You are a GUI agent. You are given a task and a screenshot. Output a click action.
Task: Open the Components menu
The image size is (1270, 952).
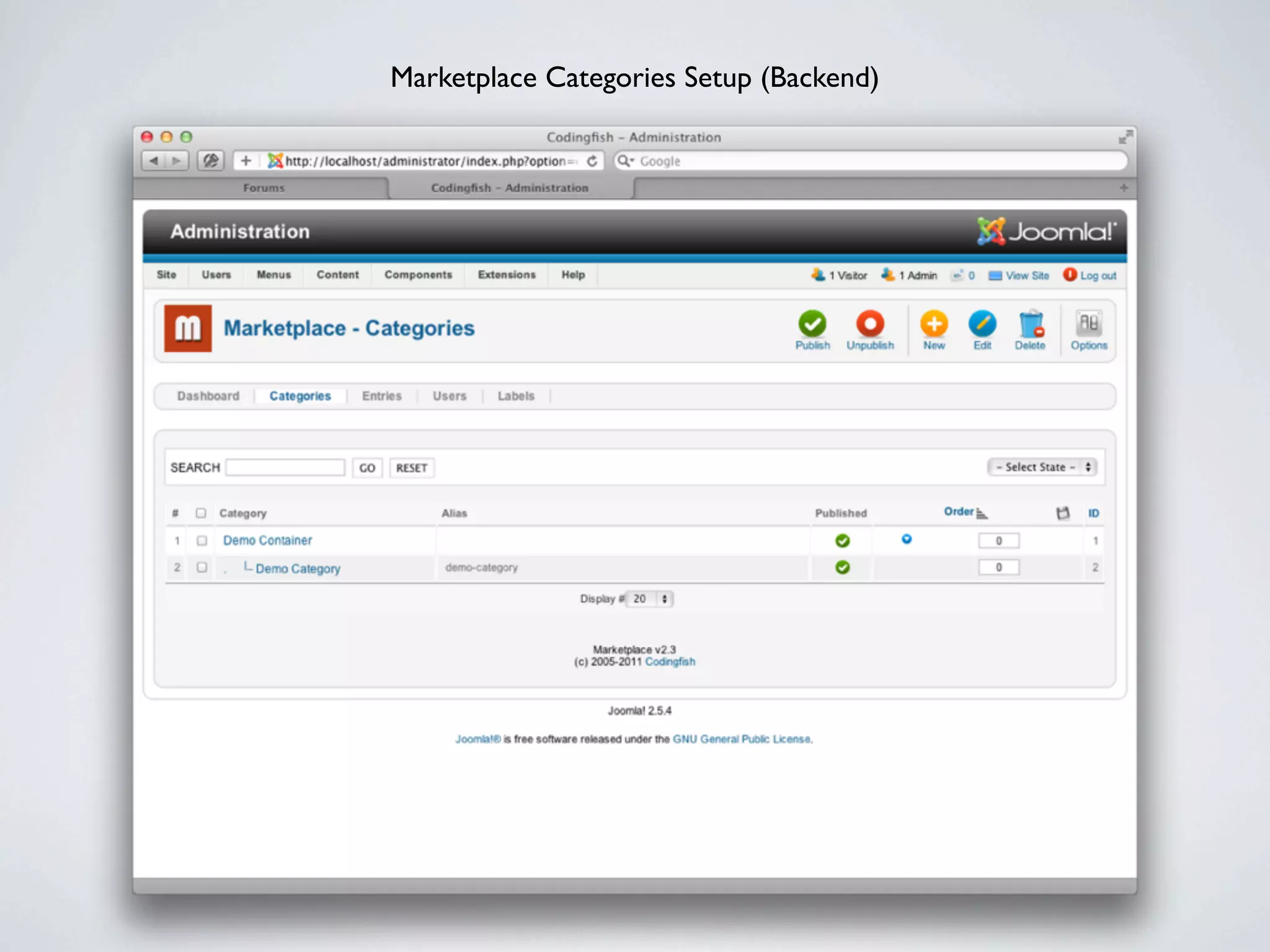pyautogui.click(x=418, y=275)
